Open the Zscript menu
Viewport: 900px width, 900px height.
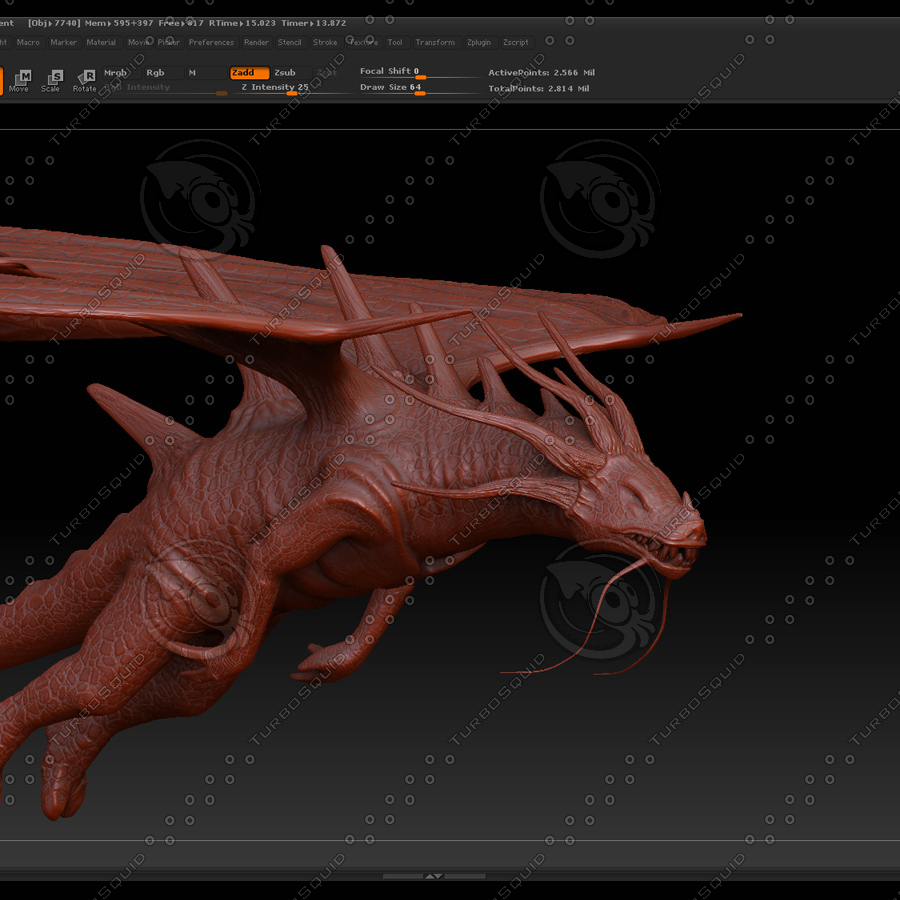coord(516,42)
